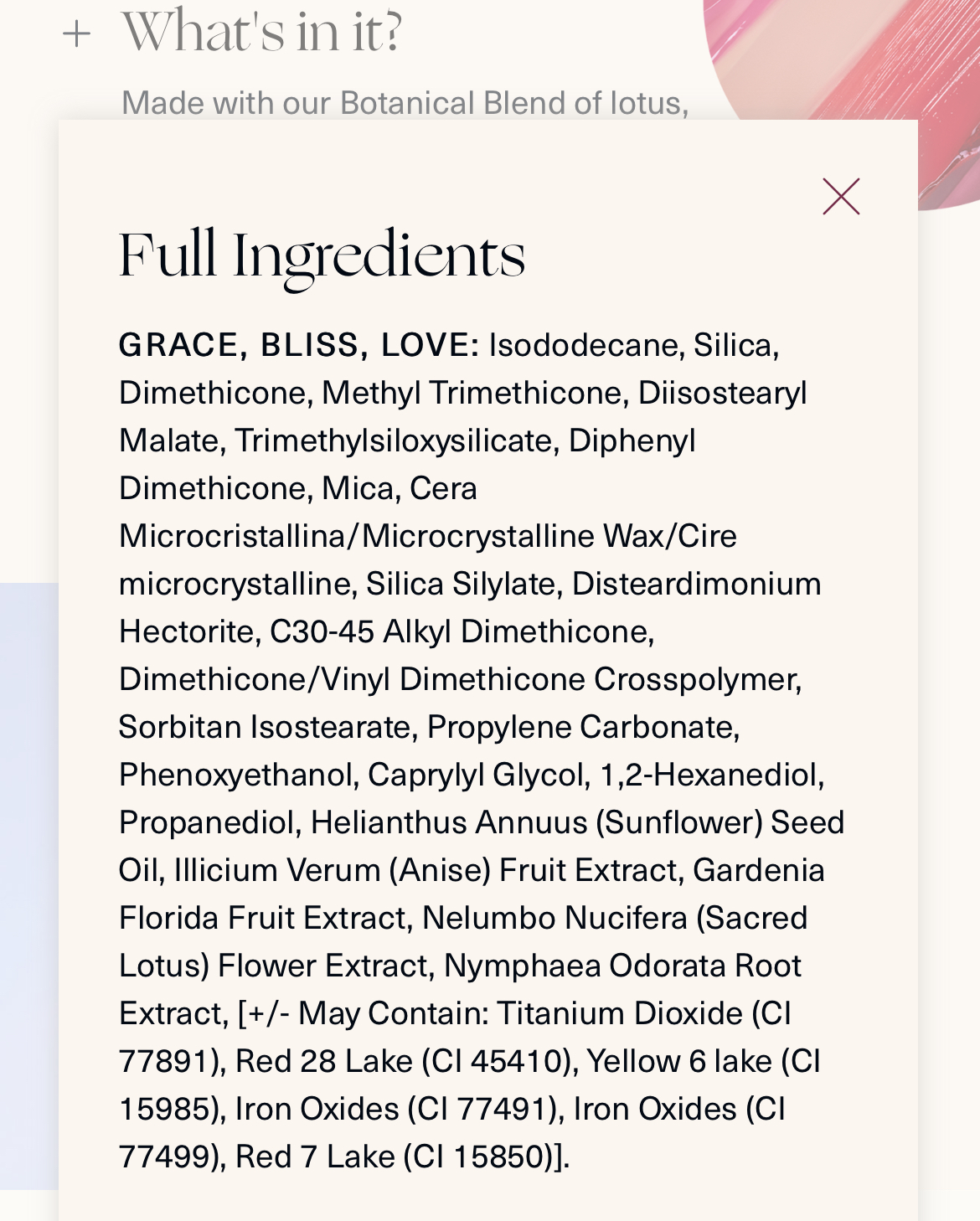Screen dimensions: 980x1221
Task: Click the lavender panel behind the popup
Action: [x=29, y=886]
